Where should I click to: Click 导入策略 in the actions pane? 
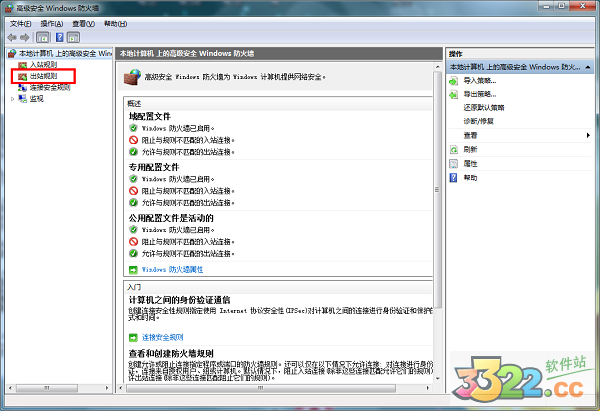[480, 81]
